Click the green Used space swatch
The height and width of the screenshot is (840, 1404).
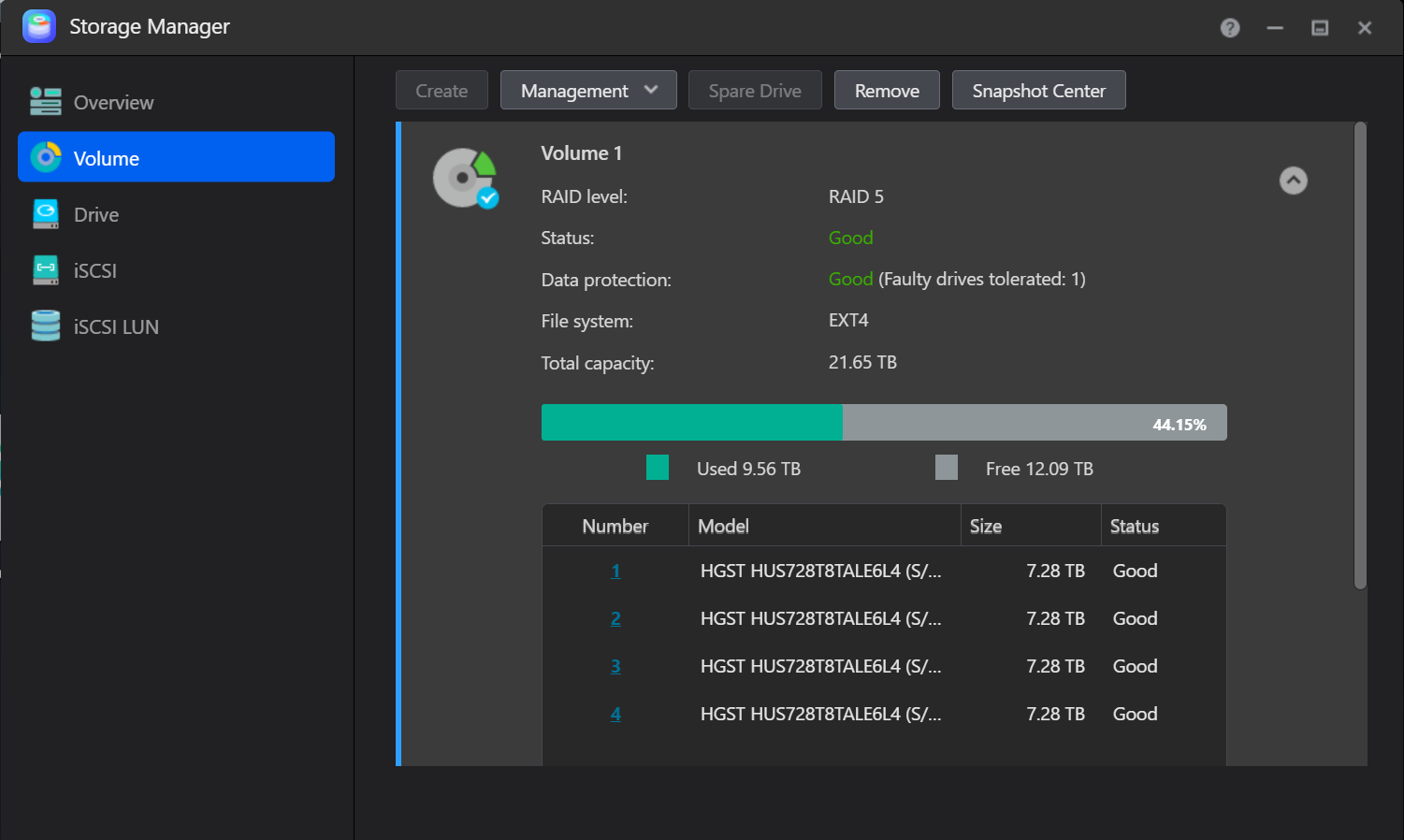(x=658, y=468)
